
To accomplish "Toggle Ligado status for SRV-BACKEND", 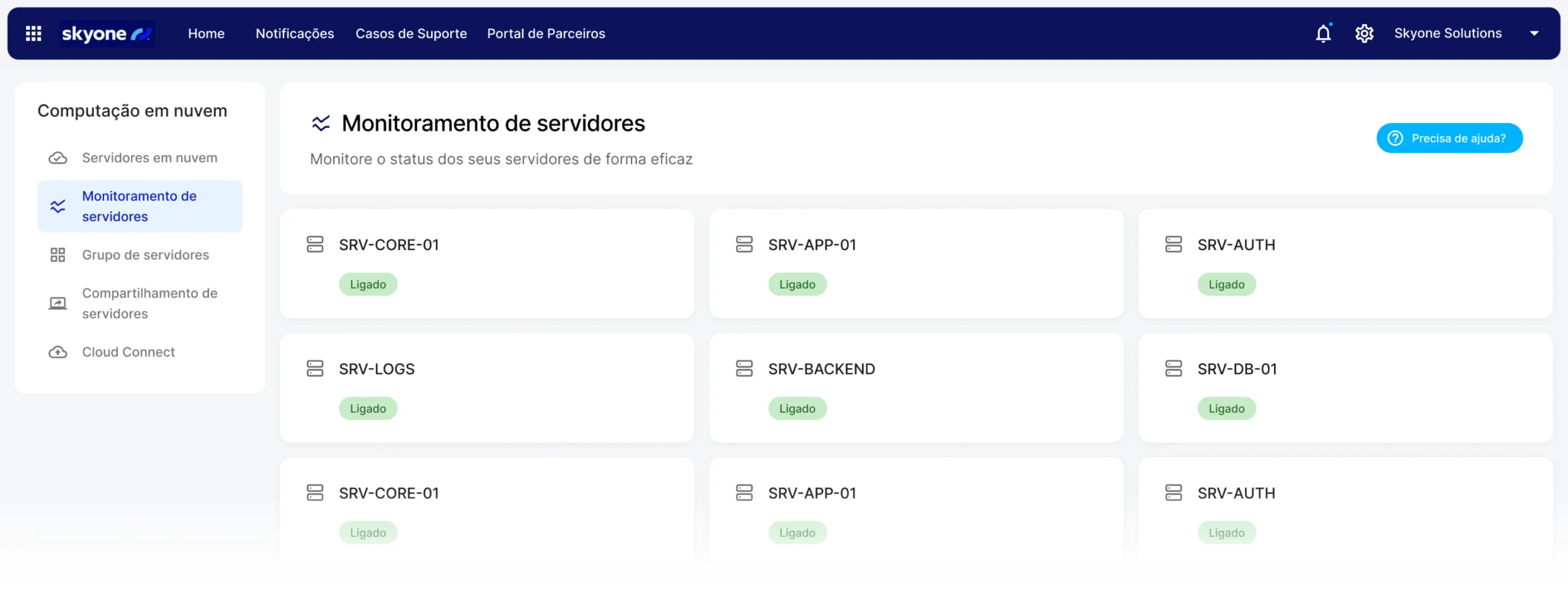I will [x=797, y=408].
